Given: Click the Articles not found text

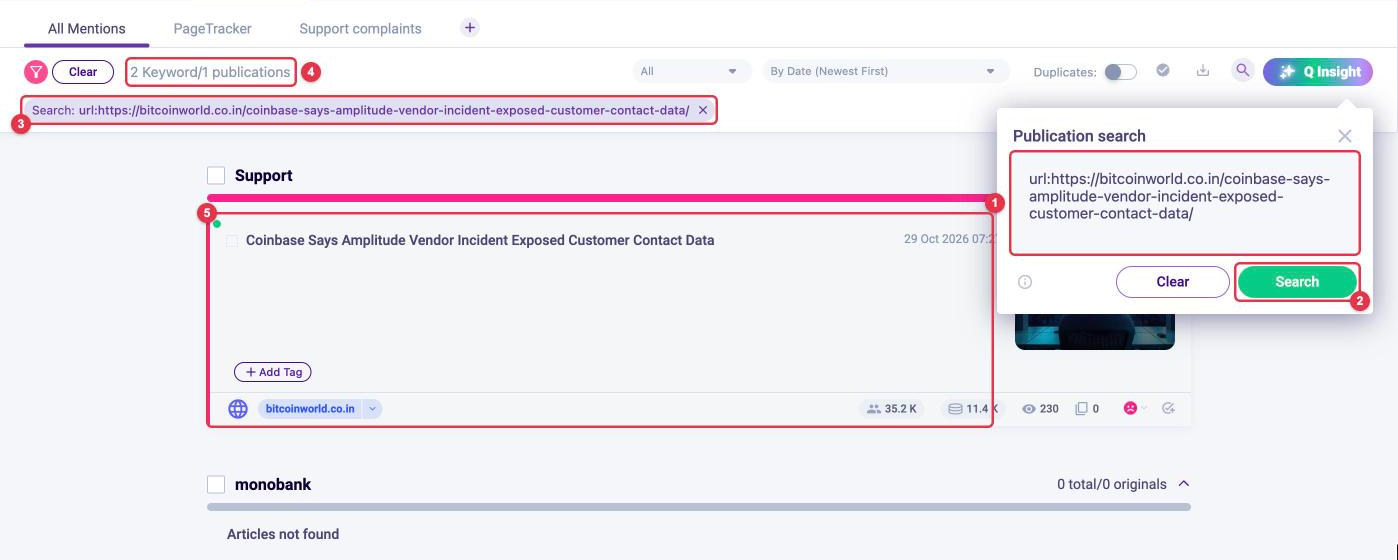Looking at the screenshot, I should point(283,534).
